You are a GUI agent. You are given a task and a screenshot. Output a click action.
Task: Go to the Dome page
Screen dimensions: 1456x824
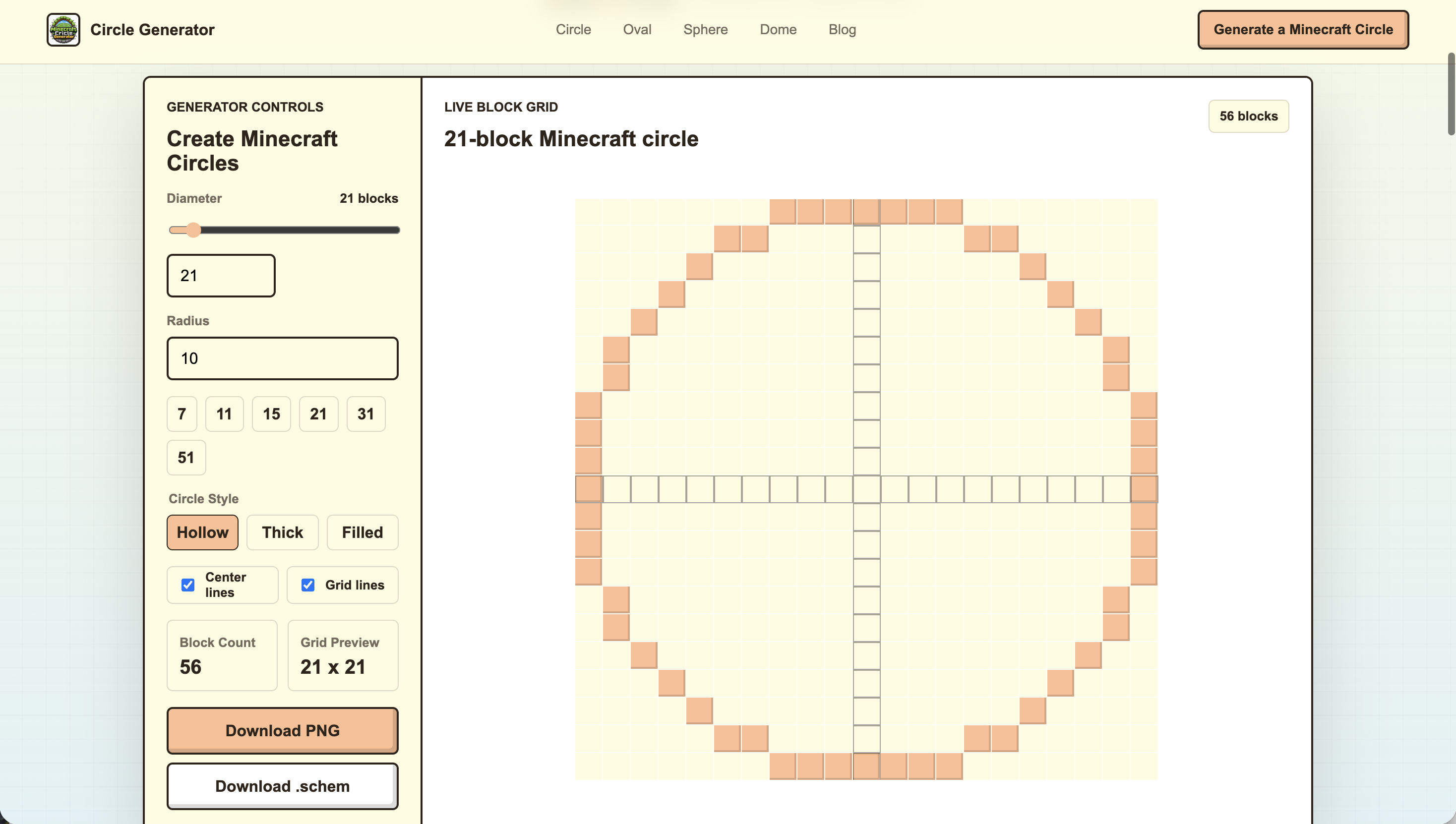pyautogui.click(x=778, y=29)
